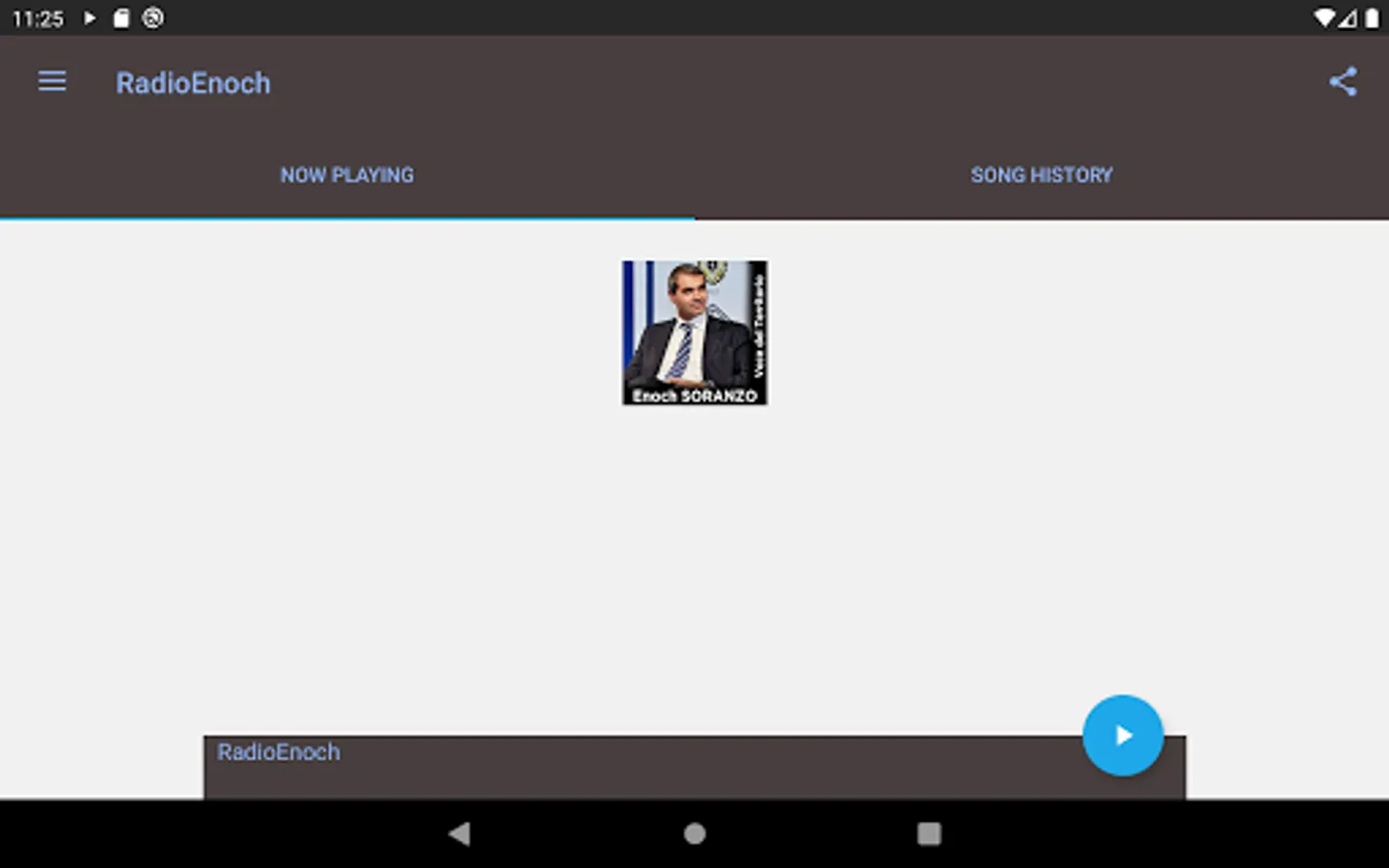Tap the circular sync-disabled status bar icon
Viewport: 1389px width, 868px height.
152,17
